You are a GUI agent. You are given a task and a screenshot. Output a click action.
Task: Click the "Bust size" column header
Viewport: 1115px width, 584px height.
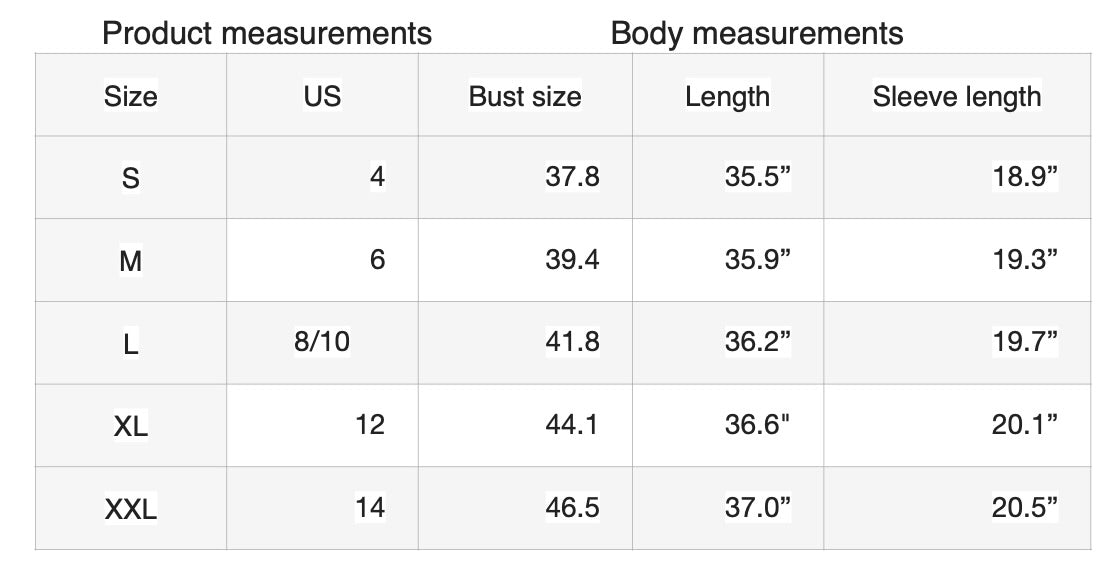524,96
